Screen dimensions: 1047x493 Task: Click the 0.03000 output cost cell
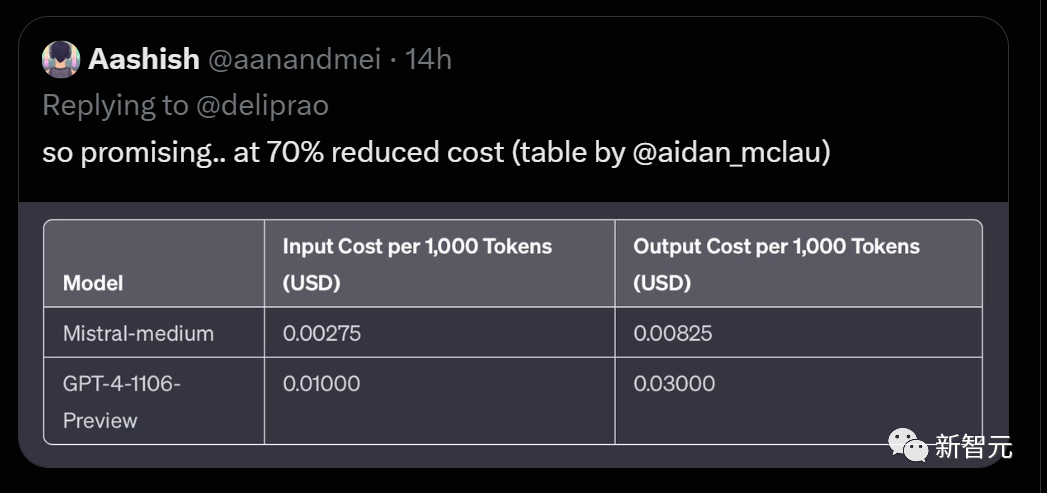tap(674, 383)
